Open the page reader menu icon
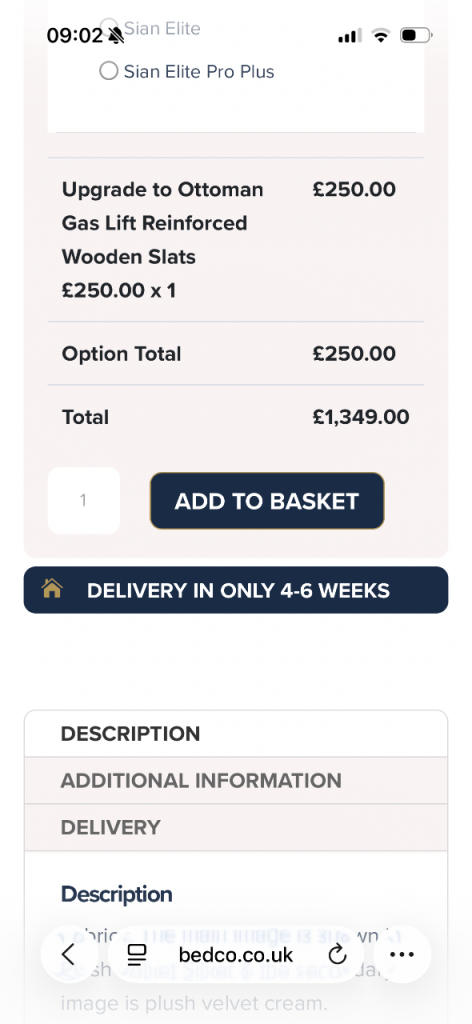 (x=136, y=955)
